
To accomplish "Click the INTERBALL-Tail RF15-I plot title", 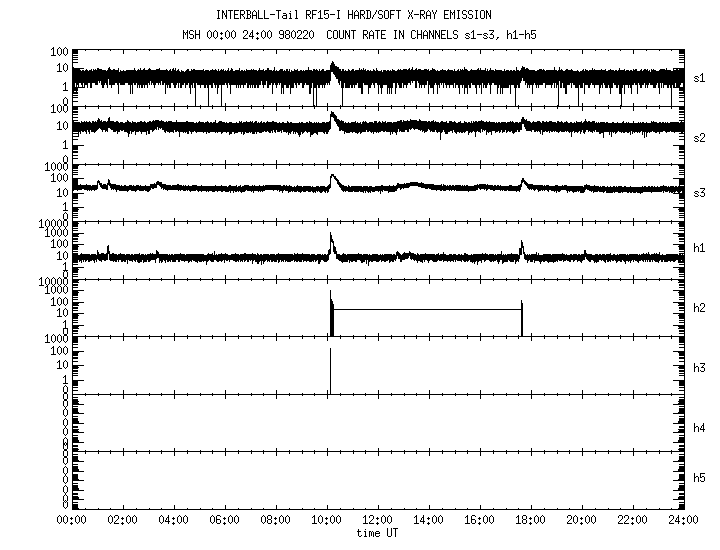I will (354, 15).
